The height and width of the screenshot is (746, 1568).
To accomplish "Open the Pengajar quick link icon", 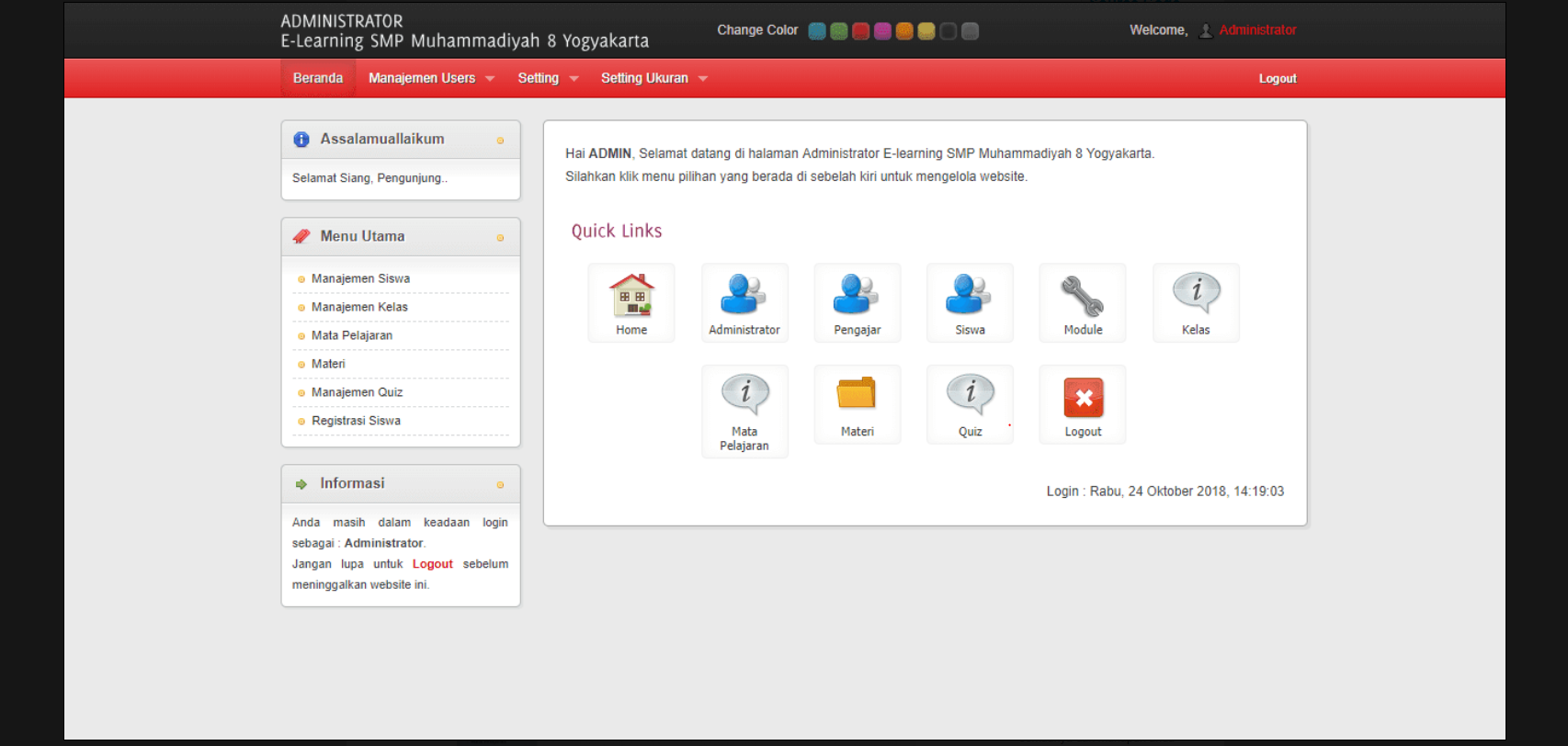I will (858, 303).
